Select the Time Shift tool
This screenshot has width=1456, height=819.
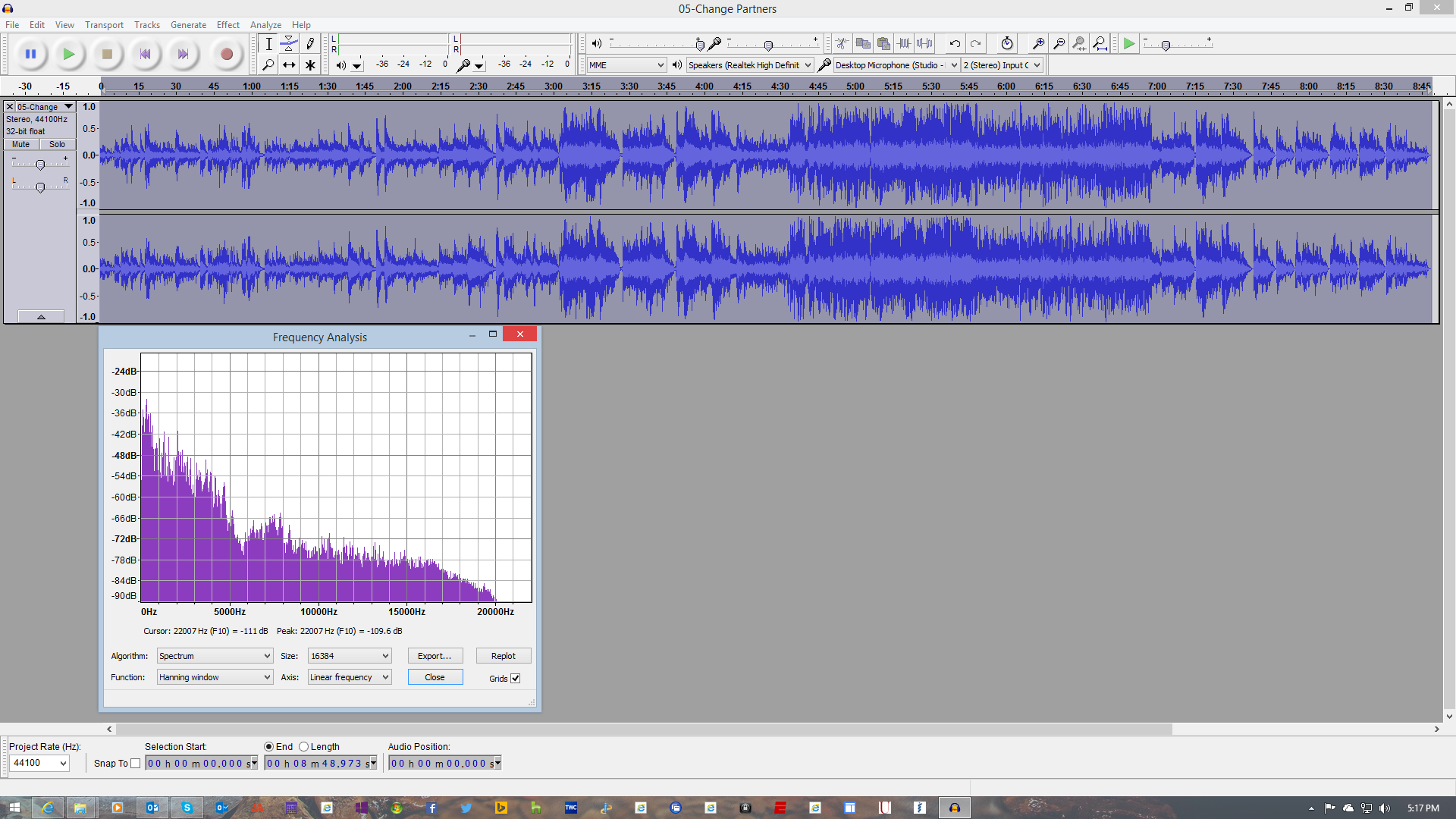point(289,64)
